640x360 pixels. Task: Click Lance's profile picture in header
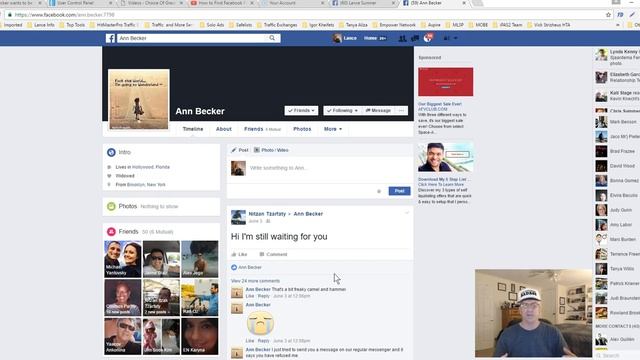337,38
